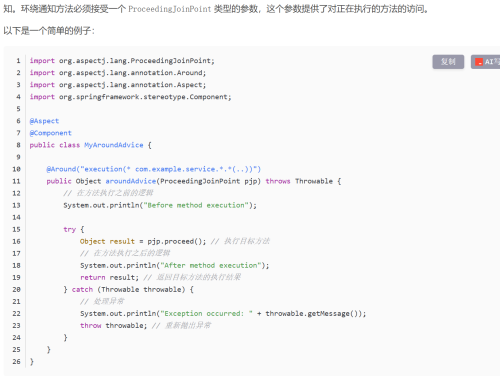Image resolution: width=500 pixels, height=376 pixels.
Task: Click the pjp.proceed() statement
Action: point(177,241)
